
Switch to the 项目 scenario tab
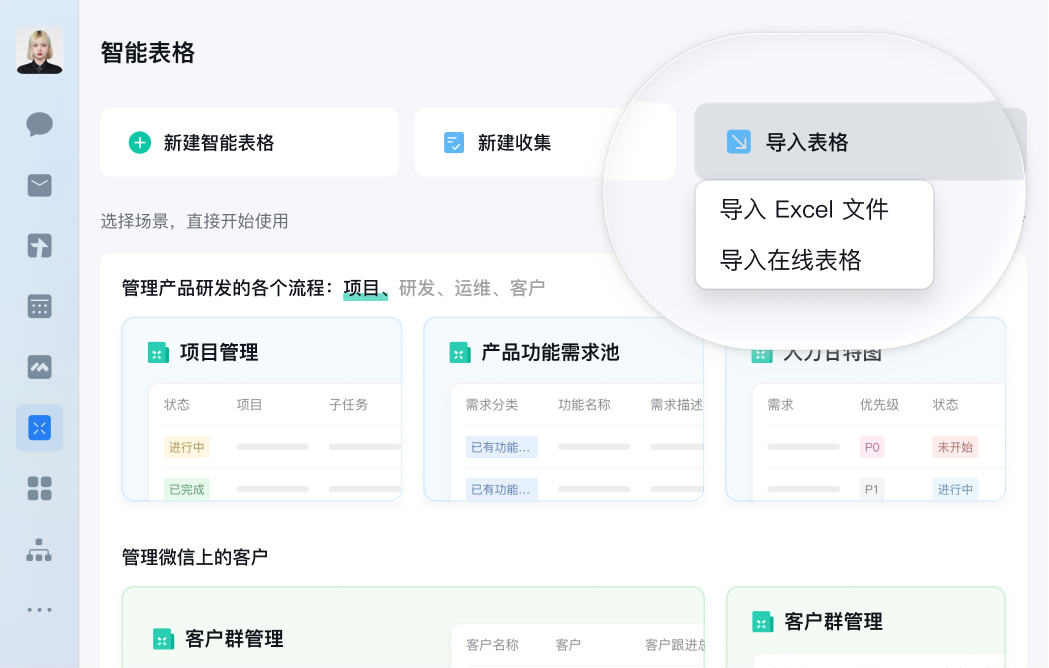coord(362,289)
